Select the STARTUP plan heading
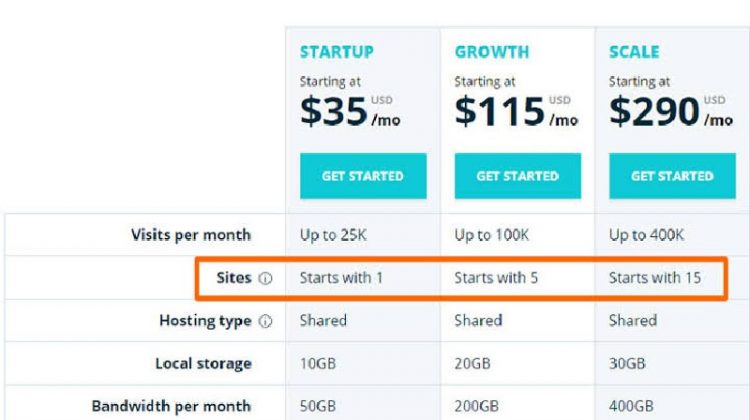This screenshot has height=420, width=750. click(x=337, y=52)
